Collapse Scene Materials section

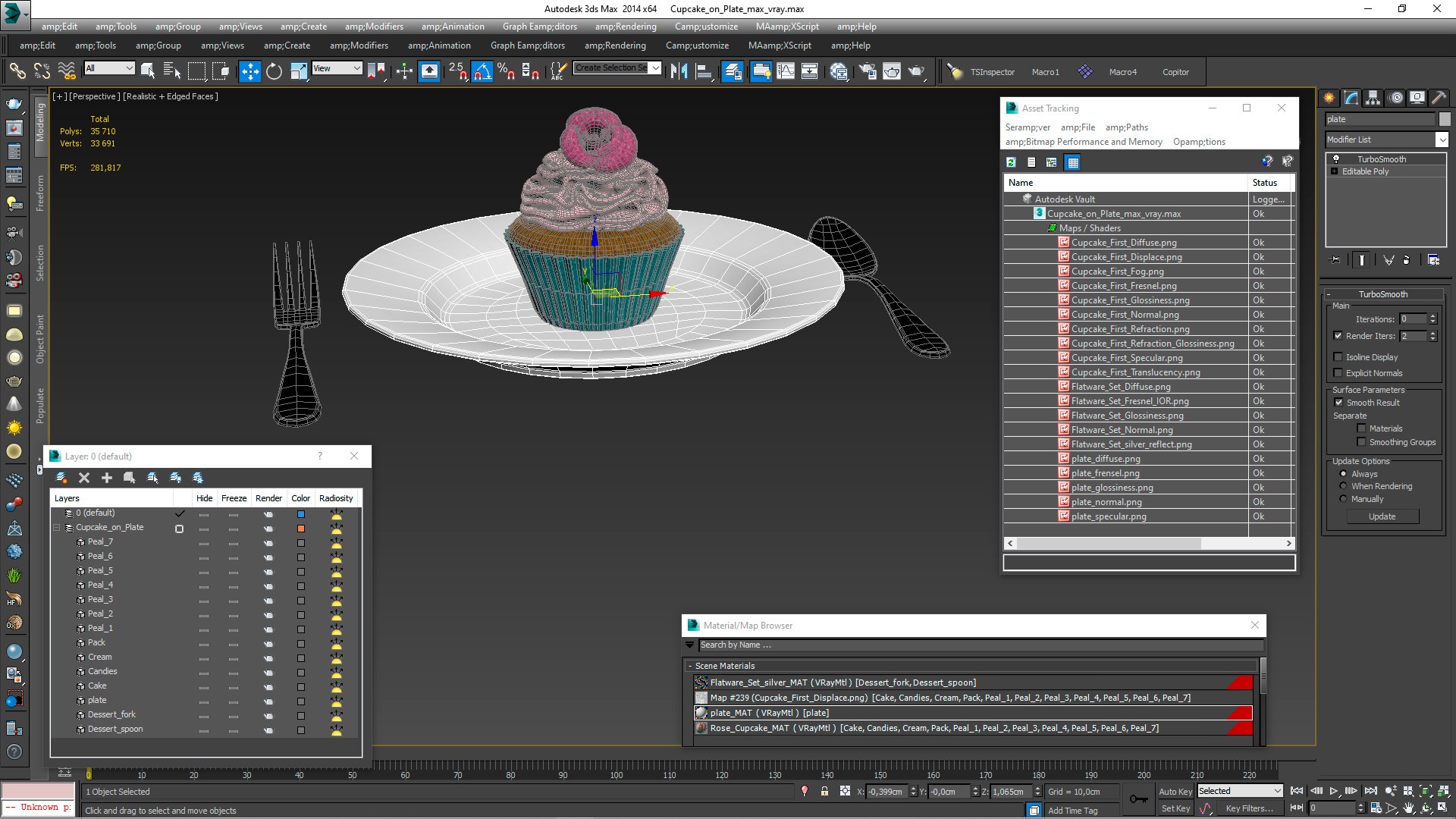coord(689,666)
